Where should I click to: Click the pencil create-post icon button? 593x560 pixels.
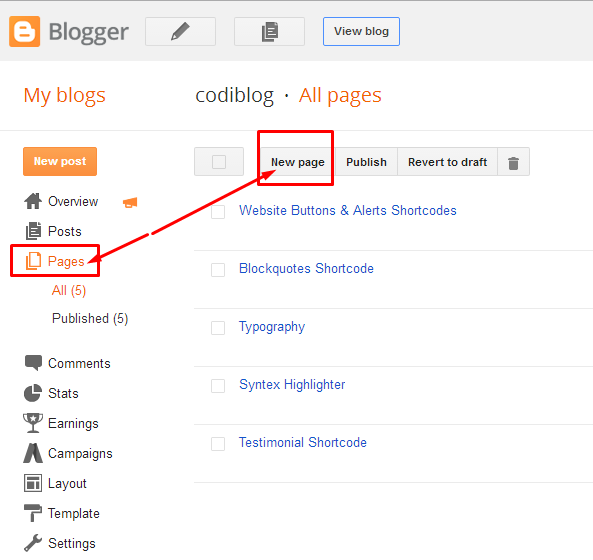(x=180, y=31)
